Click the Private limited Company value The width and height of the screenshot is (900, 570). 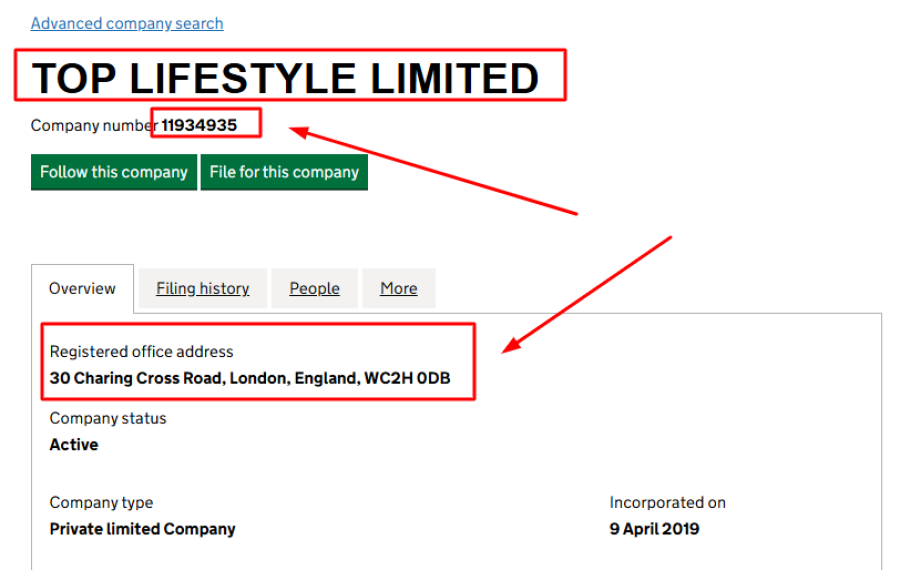click(x=142, y=529)
